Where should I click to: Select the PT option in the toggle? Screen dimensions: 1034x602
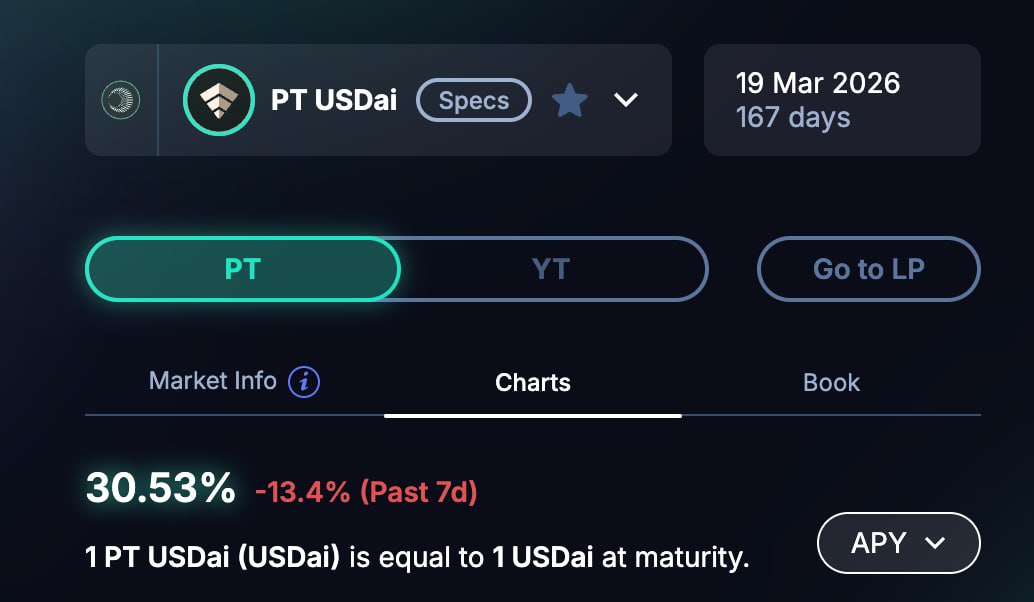[243, 269]
